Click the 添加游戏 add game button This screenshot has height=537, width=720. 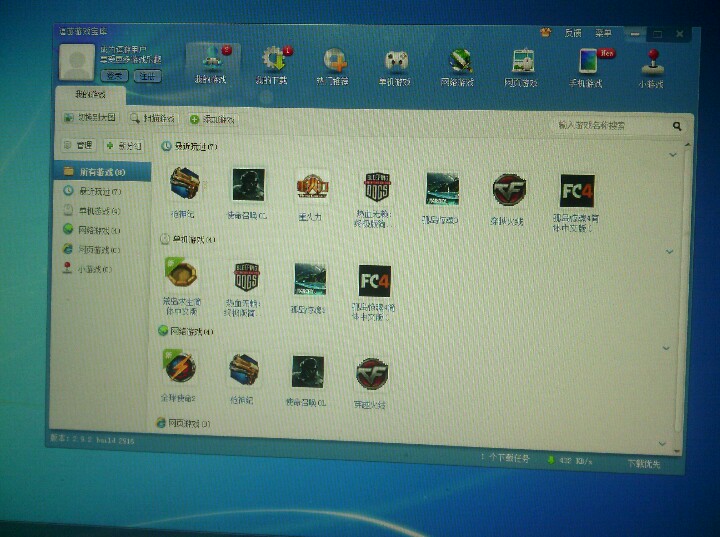[212, 120]
